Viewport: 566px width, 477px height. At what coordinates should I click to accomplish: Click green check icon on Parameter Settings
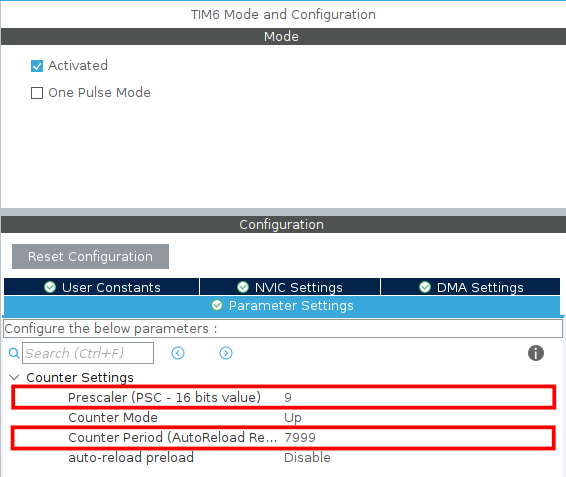[x=217, y=305]
